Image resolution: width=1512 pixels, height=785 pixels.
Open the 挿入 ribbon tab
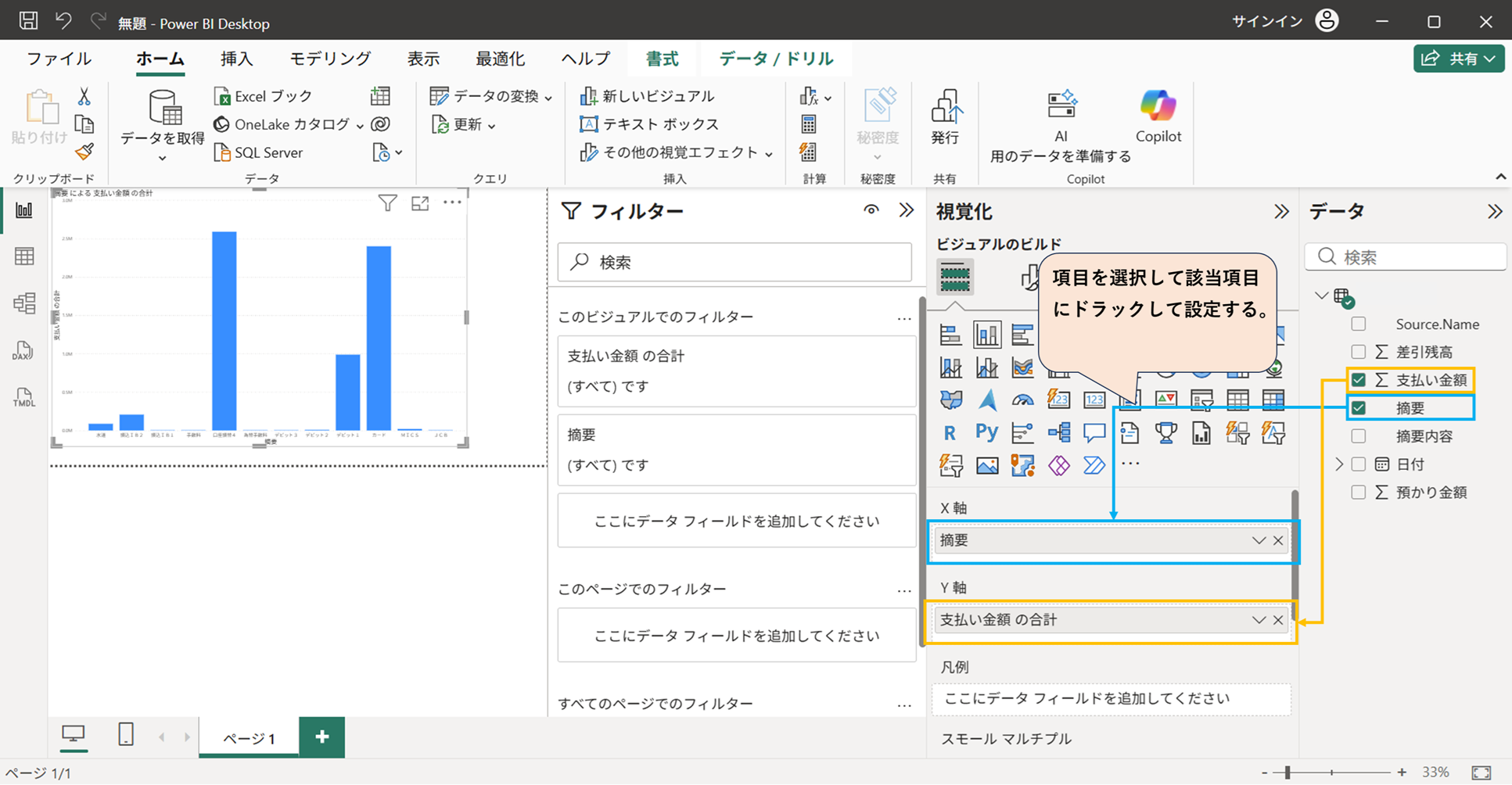point(235,58)
